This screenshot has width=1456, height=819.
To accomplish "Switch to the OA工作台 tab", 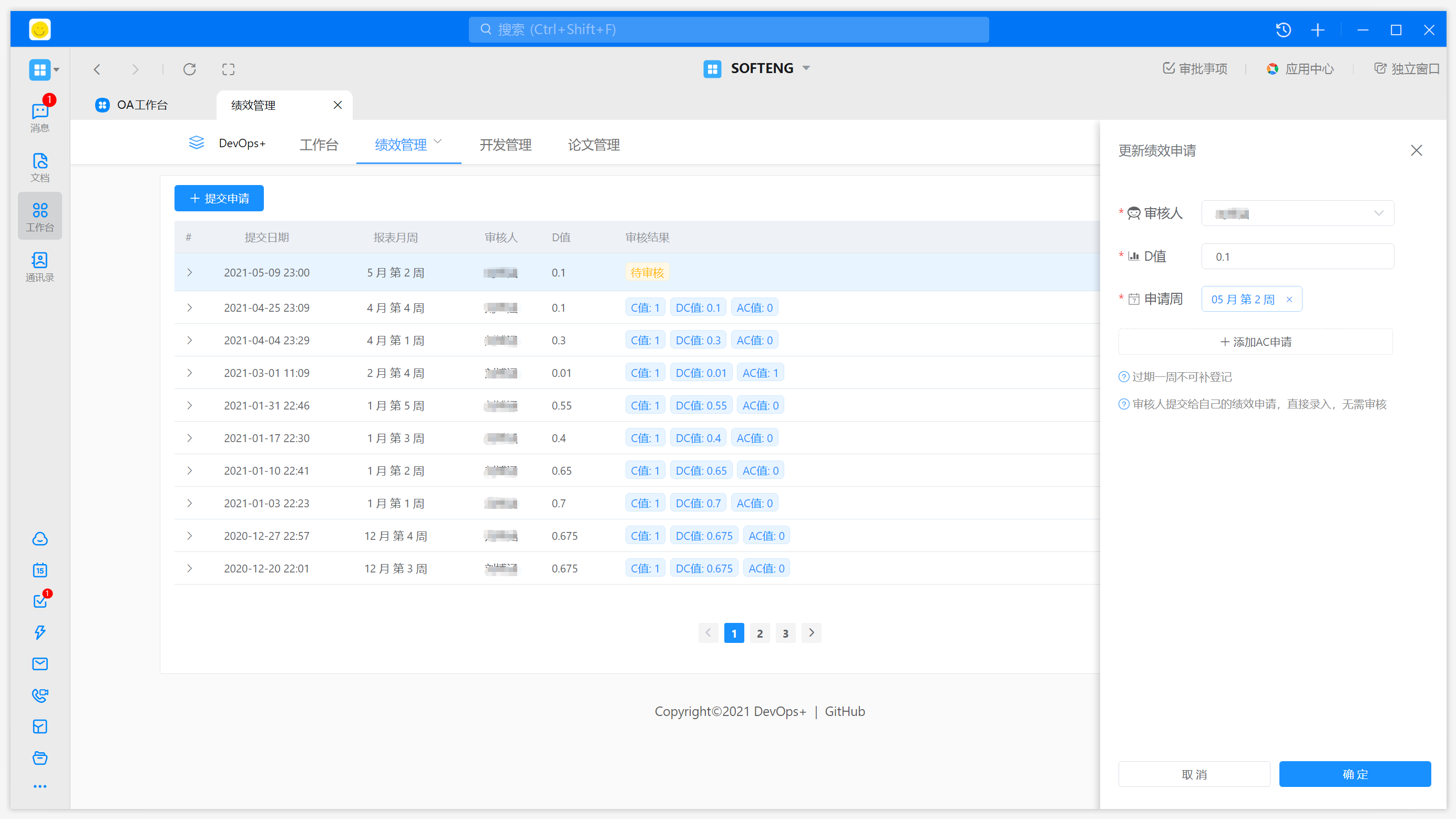I will click(141, 105).
